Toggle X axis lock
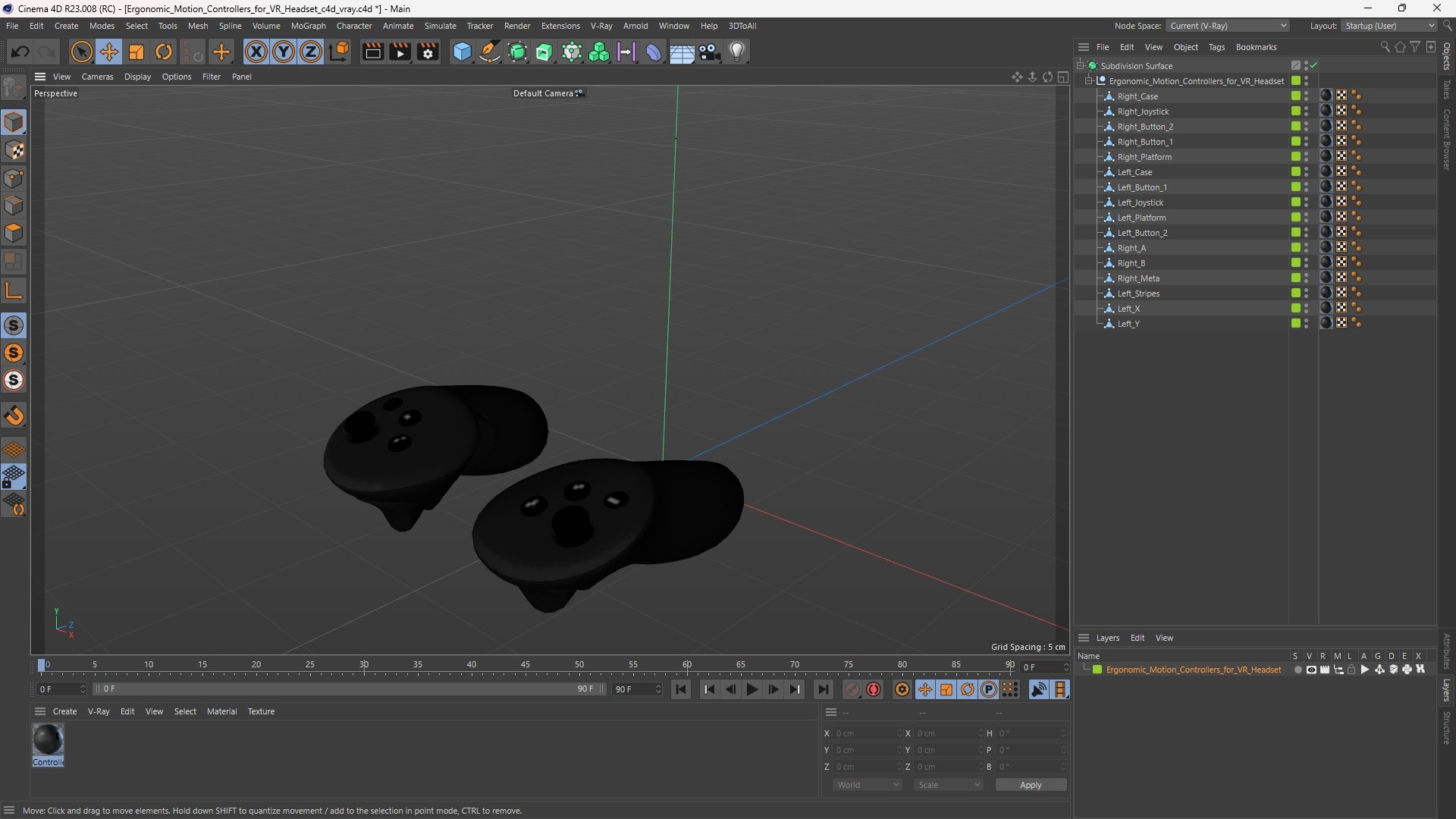This screenshot has width=1456, height=819. click(256, 52)
